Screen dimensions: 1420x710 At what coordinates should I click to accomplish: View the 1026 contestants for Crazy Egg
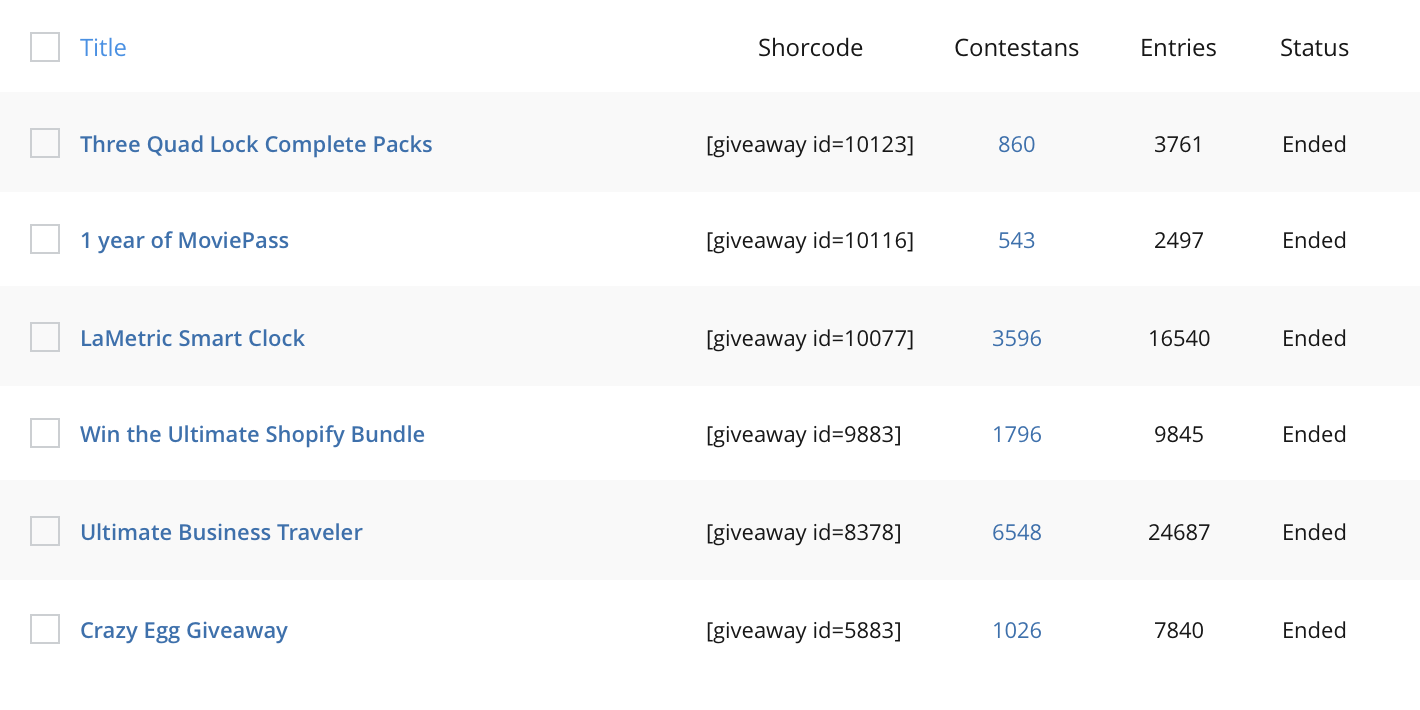tap(1016, 630)
